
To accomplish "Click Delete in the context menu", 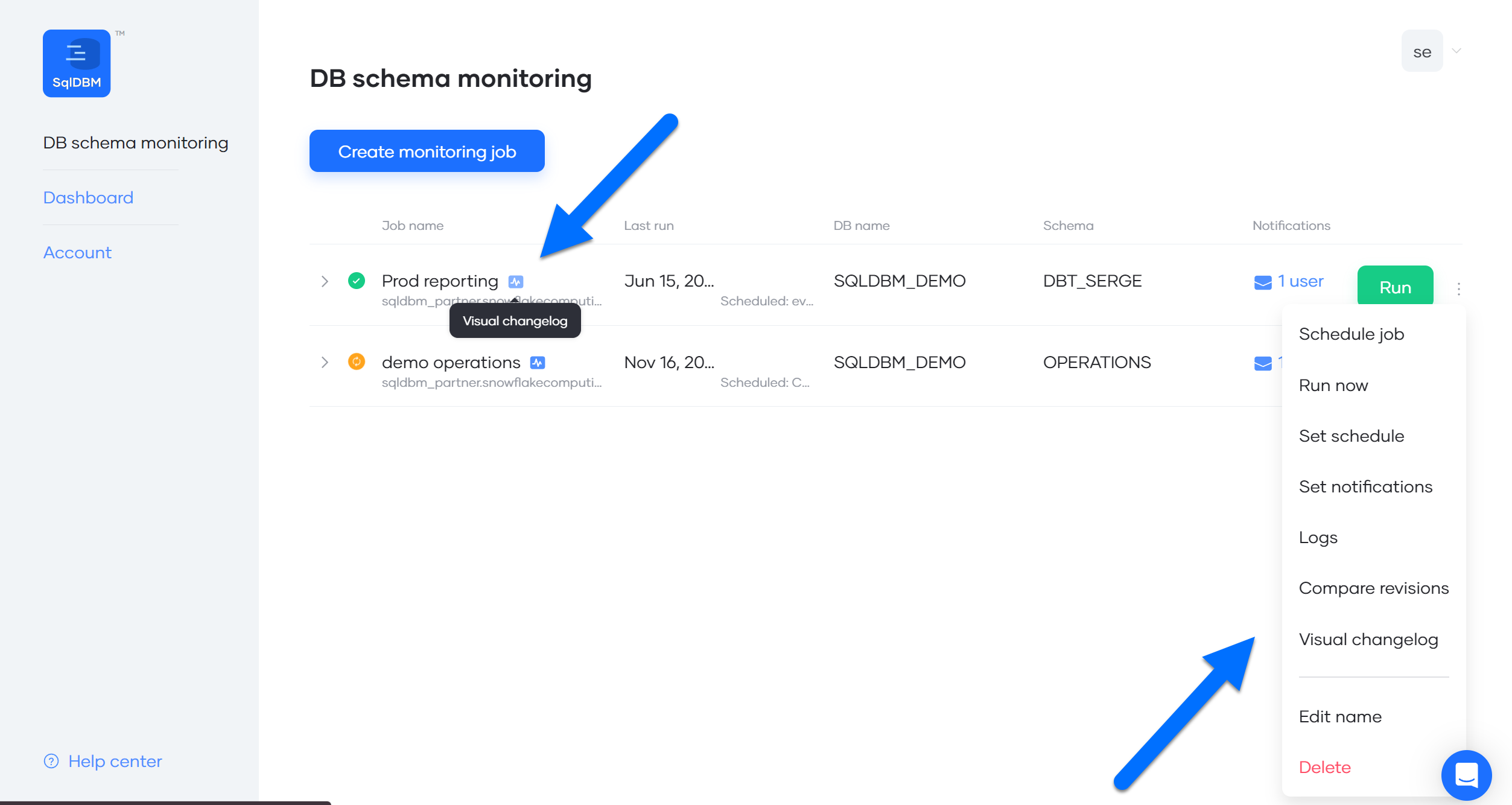I will pos(1324,766).
